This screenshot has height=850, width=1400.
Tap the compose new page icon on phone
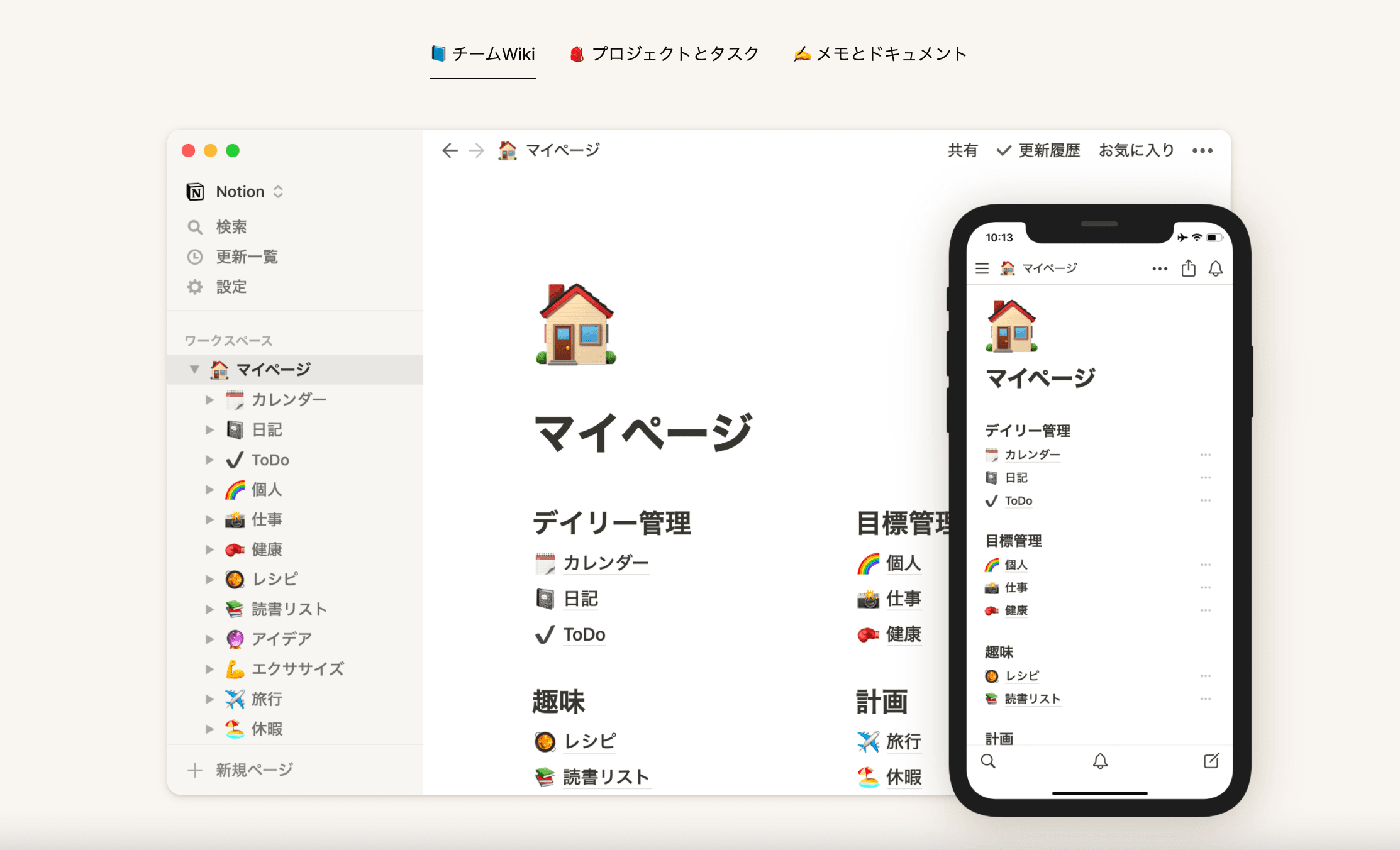1211,761
